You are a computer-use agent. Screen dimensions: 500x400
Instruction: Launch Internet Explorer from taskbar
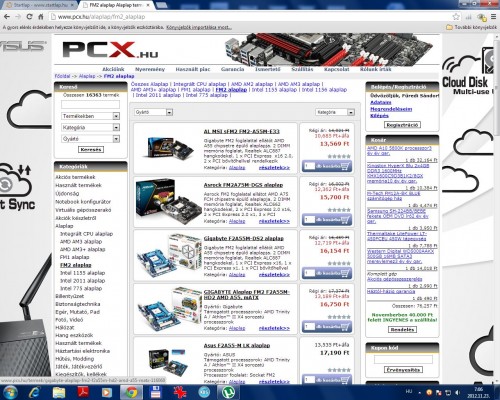coord(35,392)
